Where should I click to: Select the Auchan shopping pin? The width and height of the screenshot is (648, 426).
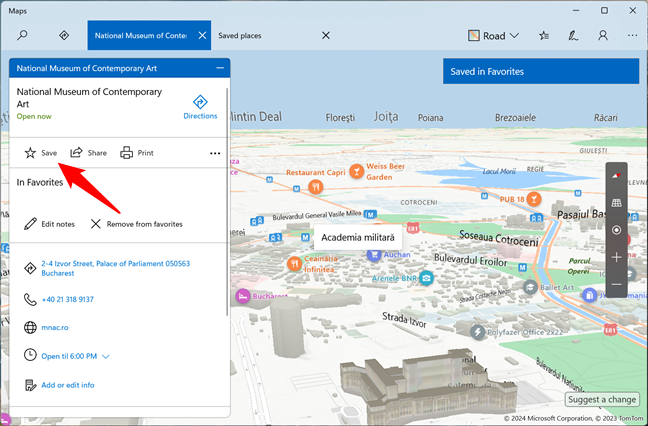click(374, 255)
